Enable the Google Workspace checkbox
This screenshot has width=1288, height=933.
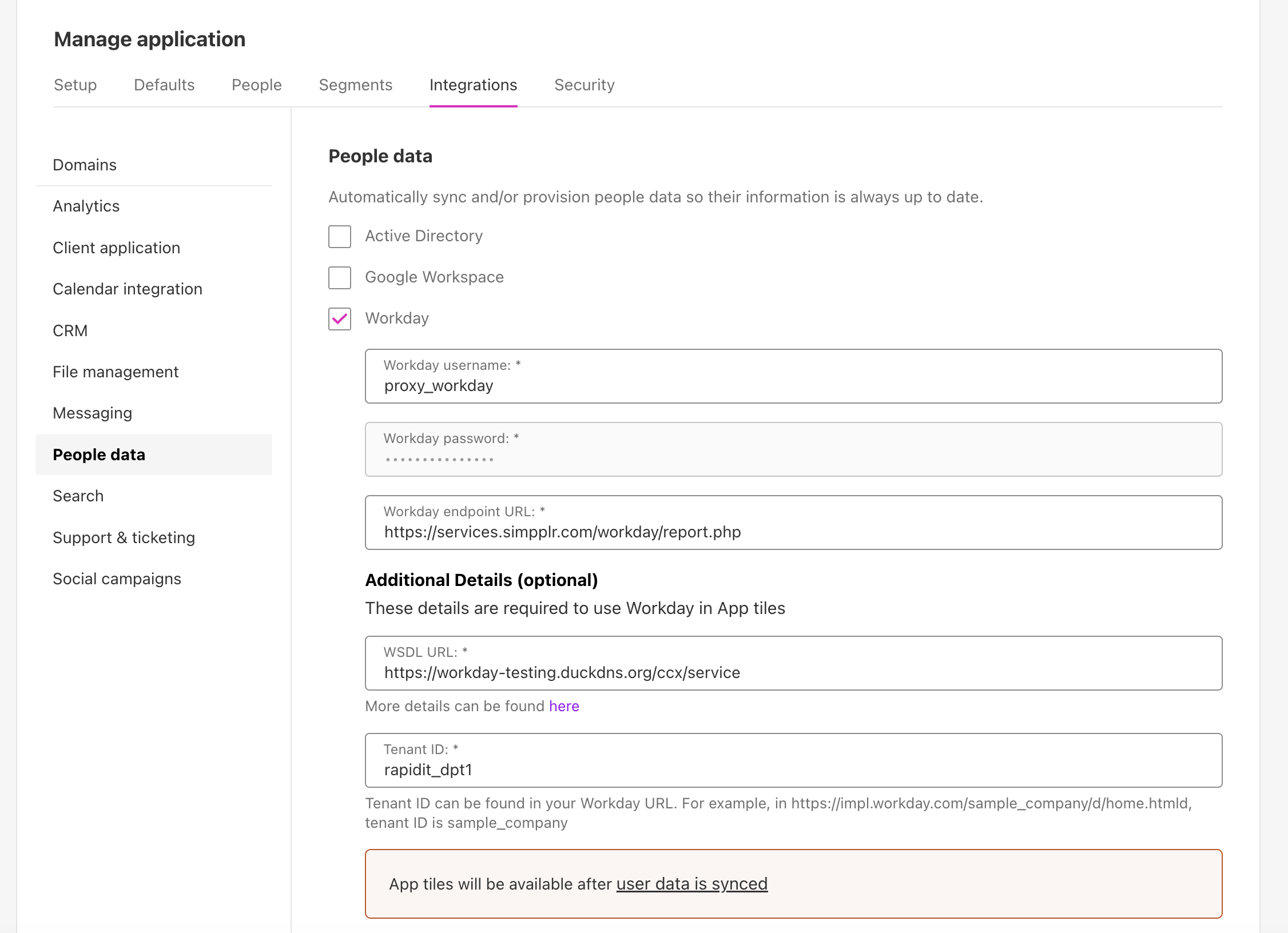tap(340, 278)
